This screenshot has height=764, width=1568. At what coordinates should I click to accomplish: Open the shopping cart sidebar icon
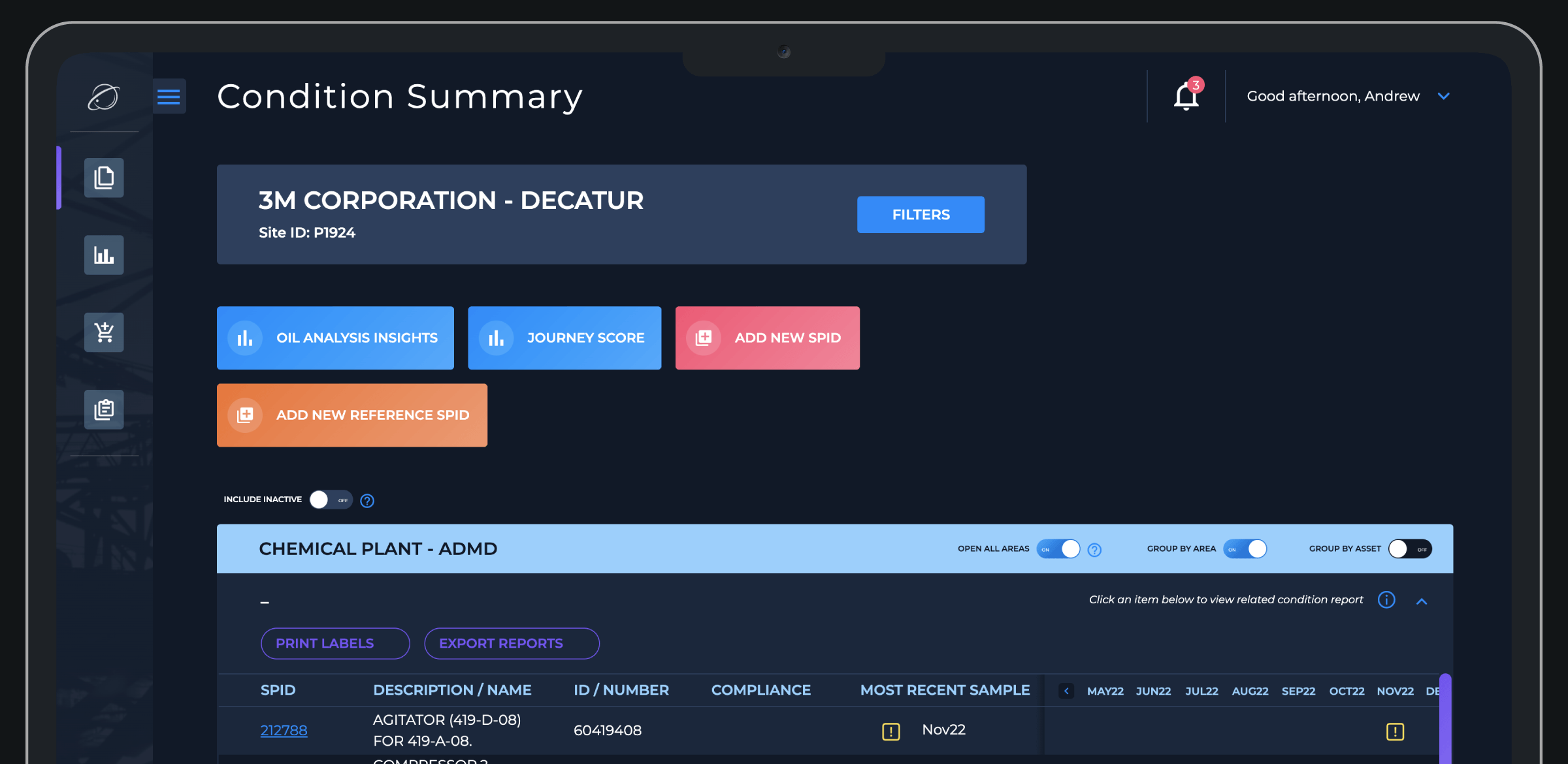coord(104,332)
